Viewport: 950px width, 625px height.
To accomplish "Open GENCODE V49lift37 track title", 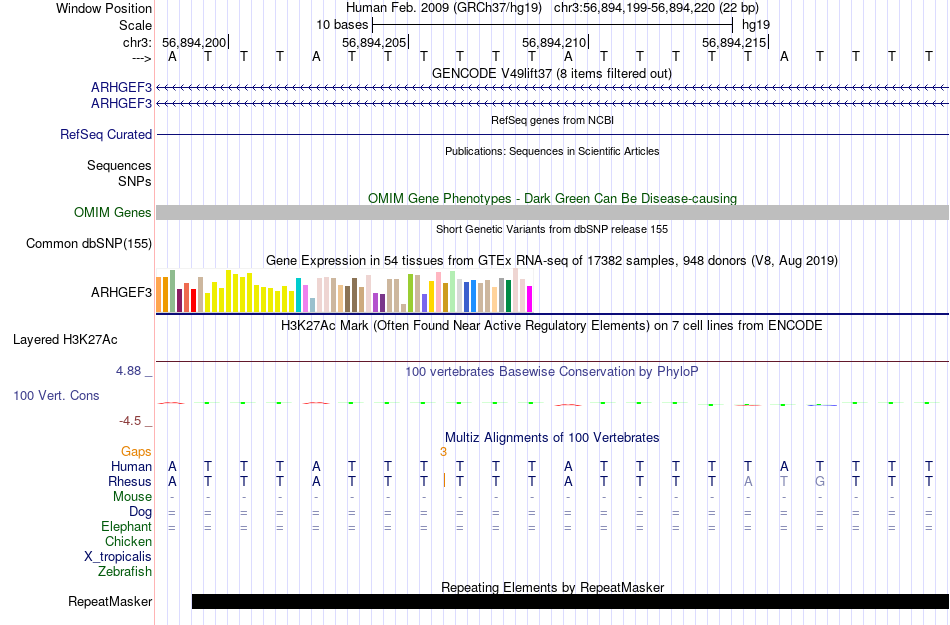I will (552, 73).
